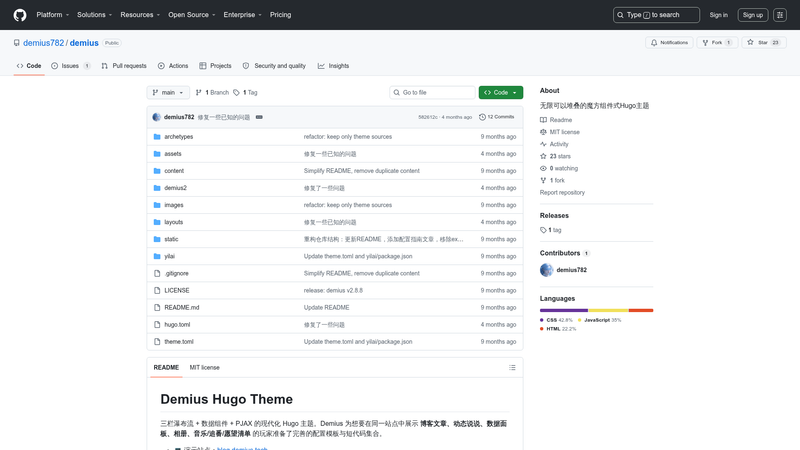Click the LICENSE file icon
800x450 pixels.
click(157, 290)
